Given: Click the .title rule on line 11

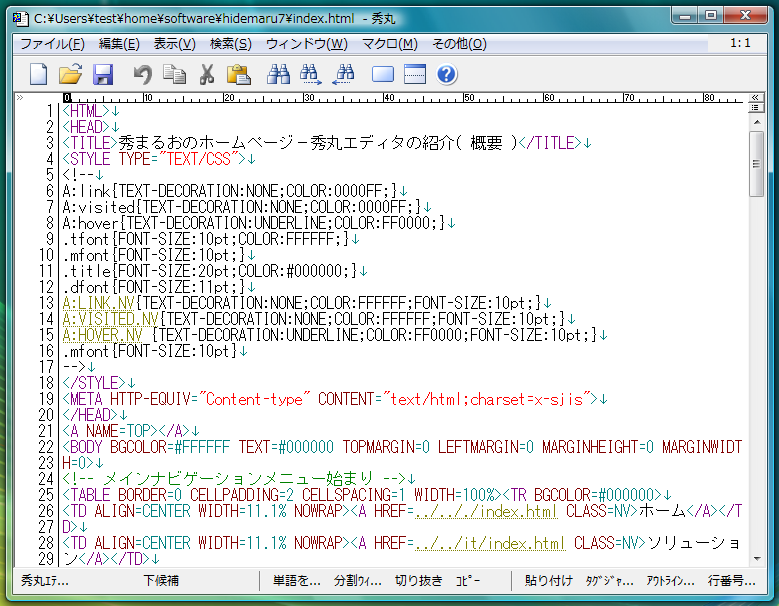Looking at the screenshot, I should 210,271.
